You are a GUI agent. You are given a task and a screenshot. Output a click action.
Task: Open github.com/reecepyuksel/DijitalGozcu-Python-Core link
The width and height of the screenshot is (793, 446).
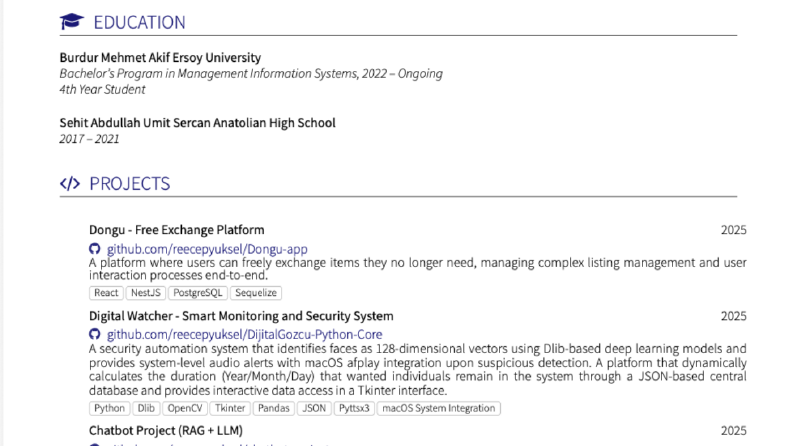click(x=244, y=334)
